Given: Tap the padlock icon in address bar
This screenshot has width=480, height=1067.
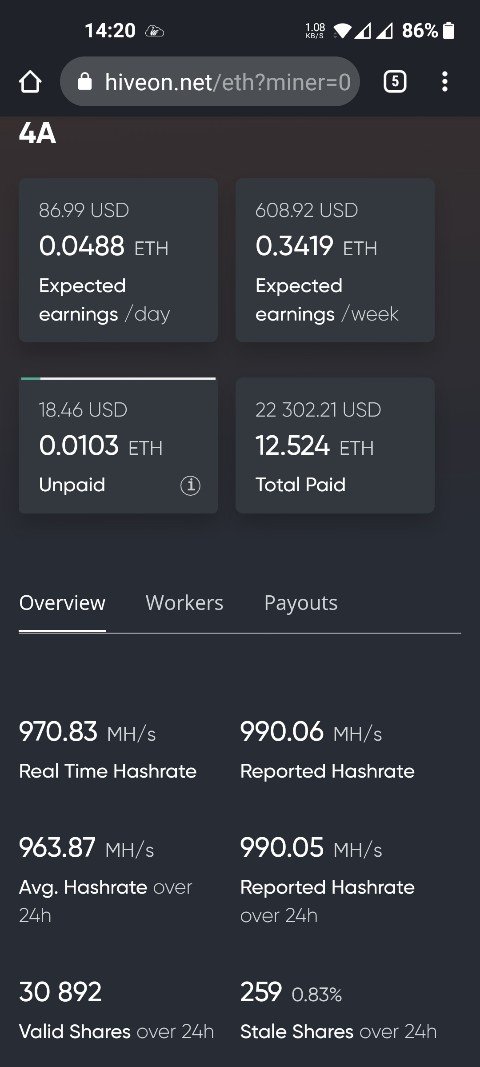Looking at the screenshot, I should coord(85,82).
